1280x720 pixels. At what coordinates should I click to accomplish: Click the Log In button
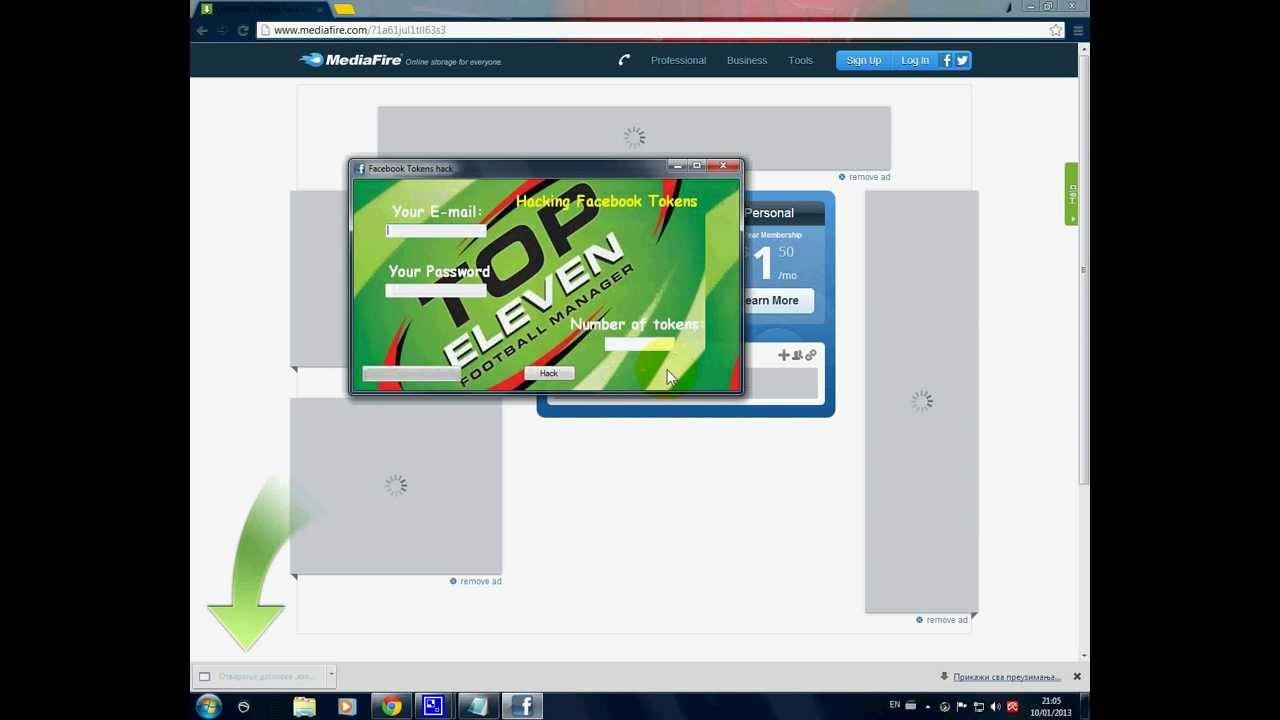pos(914,60)
